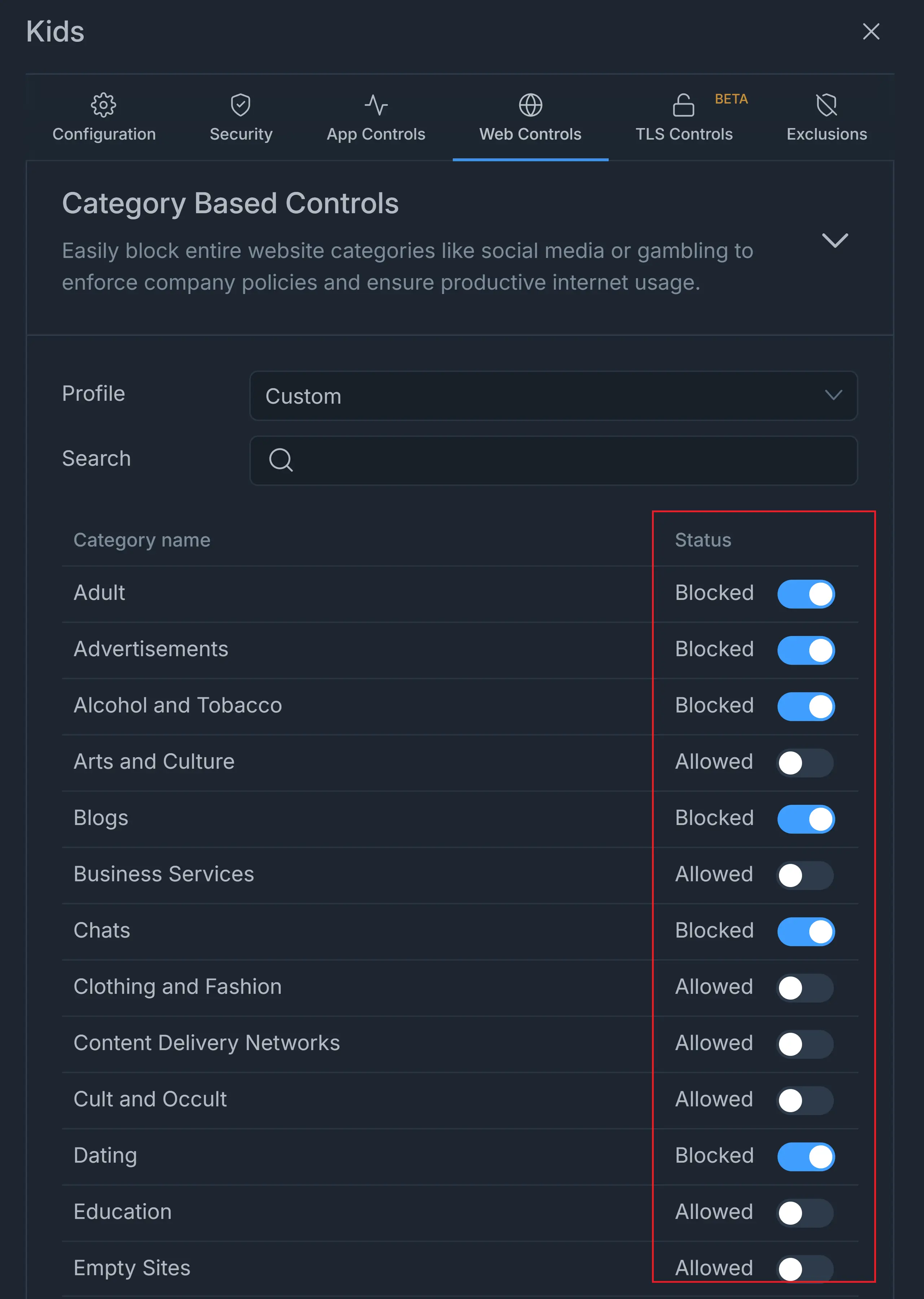Enable Clothing and Fashion block toggle
The image size is (924, 1299).
coord(806,988)
